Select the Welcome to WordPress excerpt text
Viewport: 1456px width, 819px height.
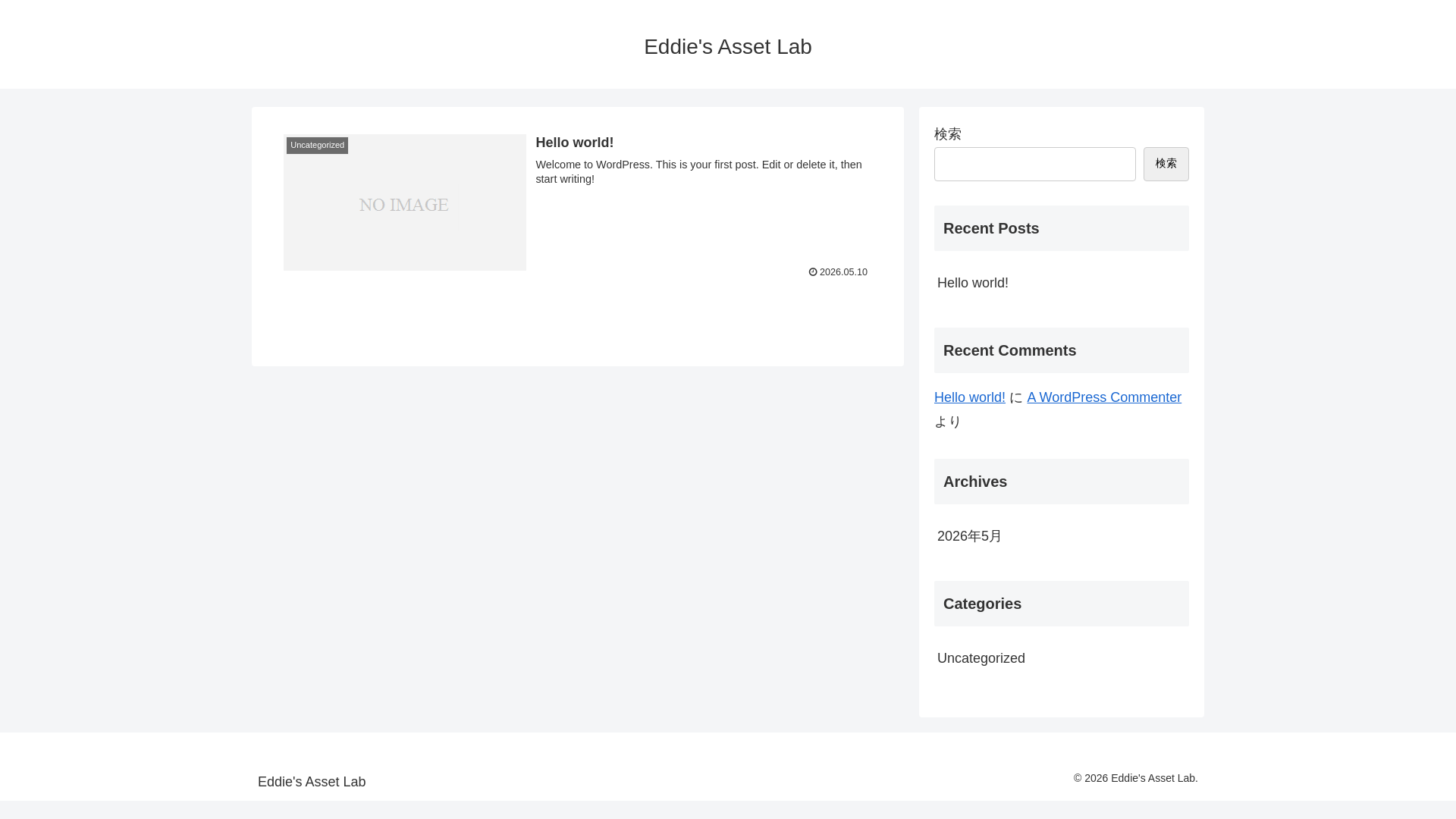point(698,172)
